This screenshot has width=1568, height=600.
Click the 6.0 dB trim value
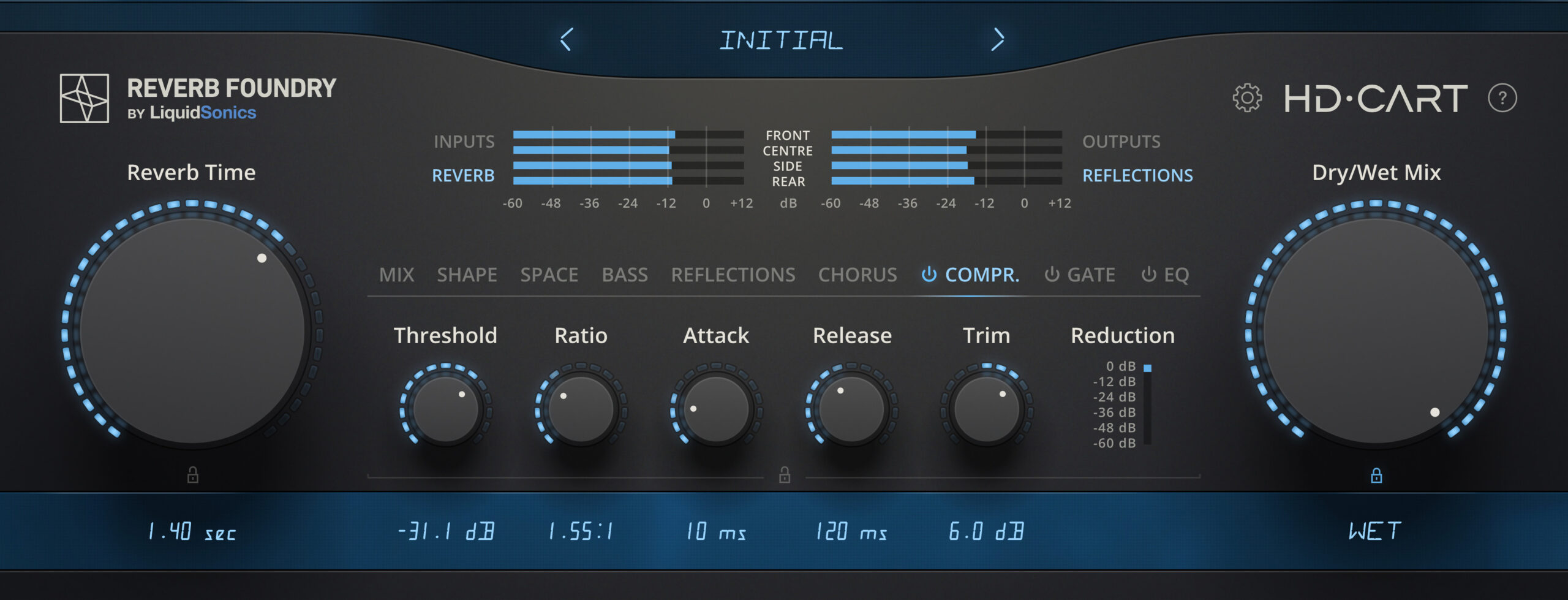point(986,531)
